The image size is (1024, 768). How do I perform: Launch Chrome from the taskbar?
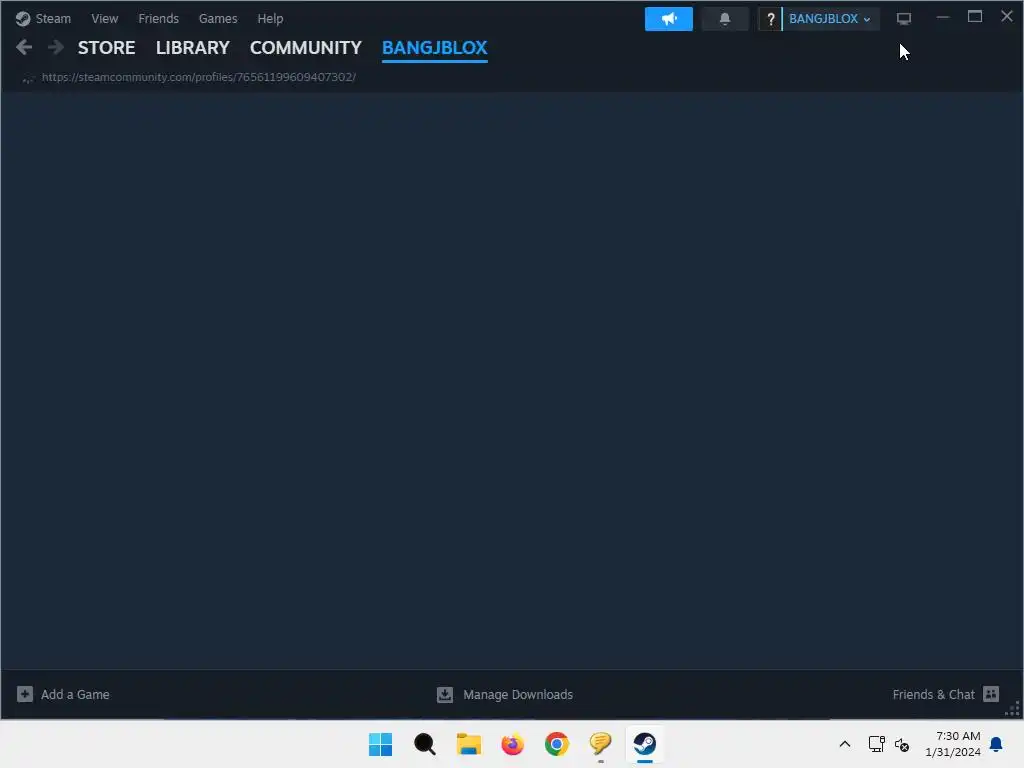pyautogui.click(x=556, y=744)
